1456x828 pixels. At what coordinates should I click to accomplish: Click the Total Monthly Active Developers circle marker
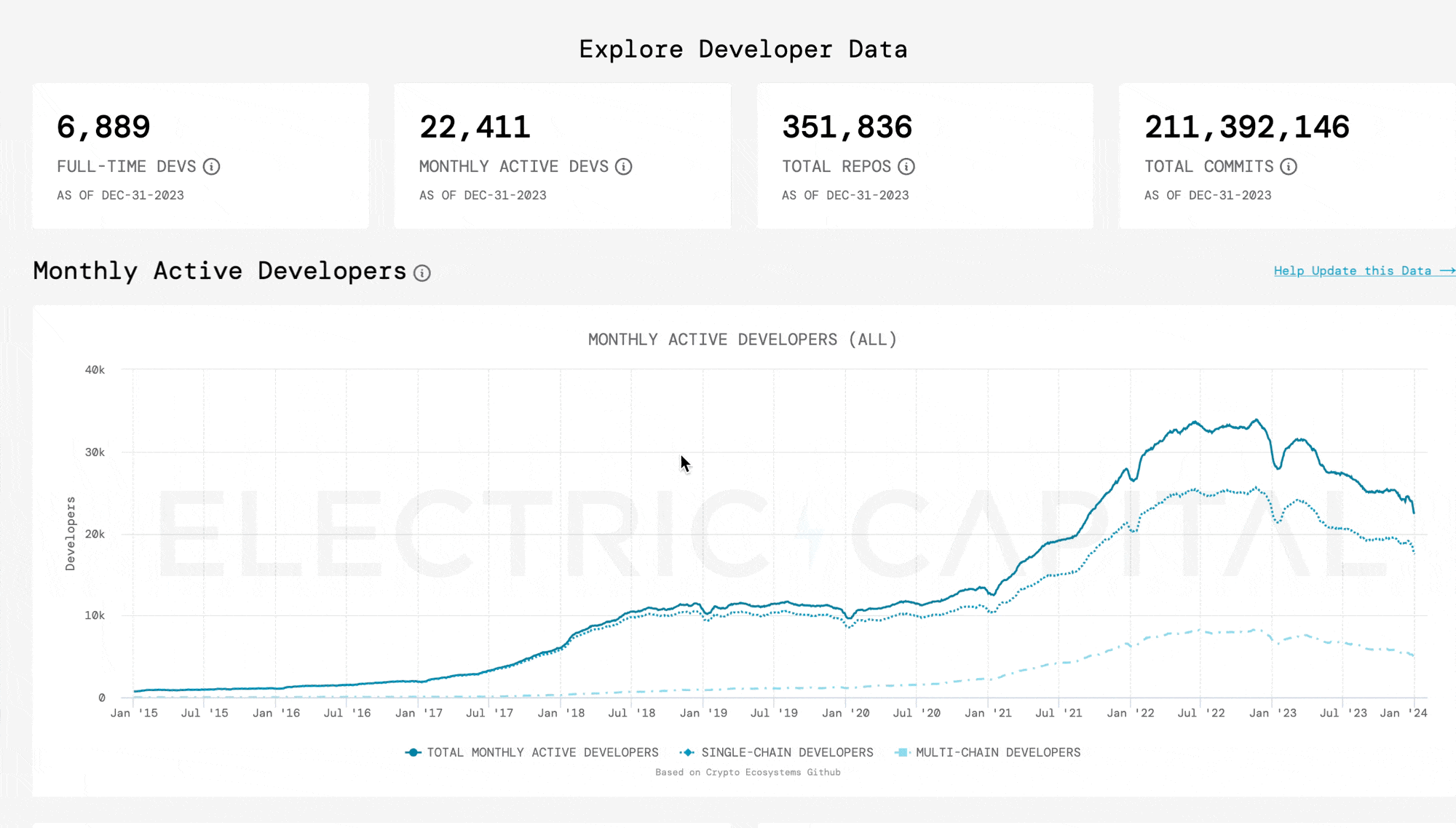(x=413, y=752)
